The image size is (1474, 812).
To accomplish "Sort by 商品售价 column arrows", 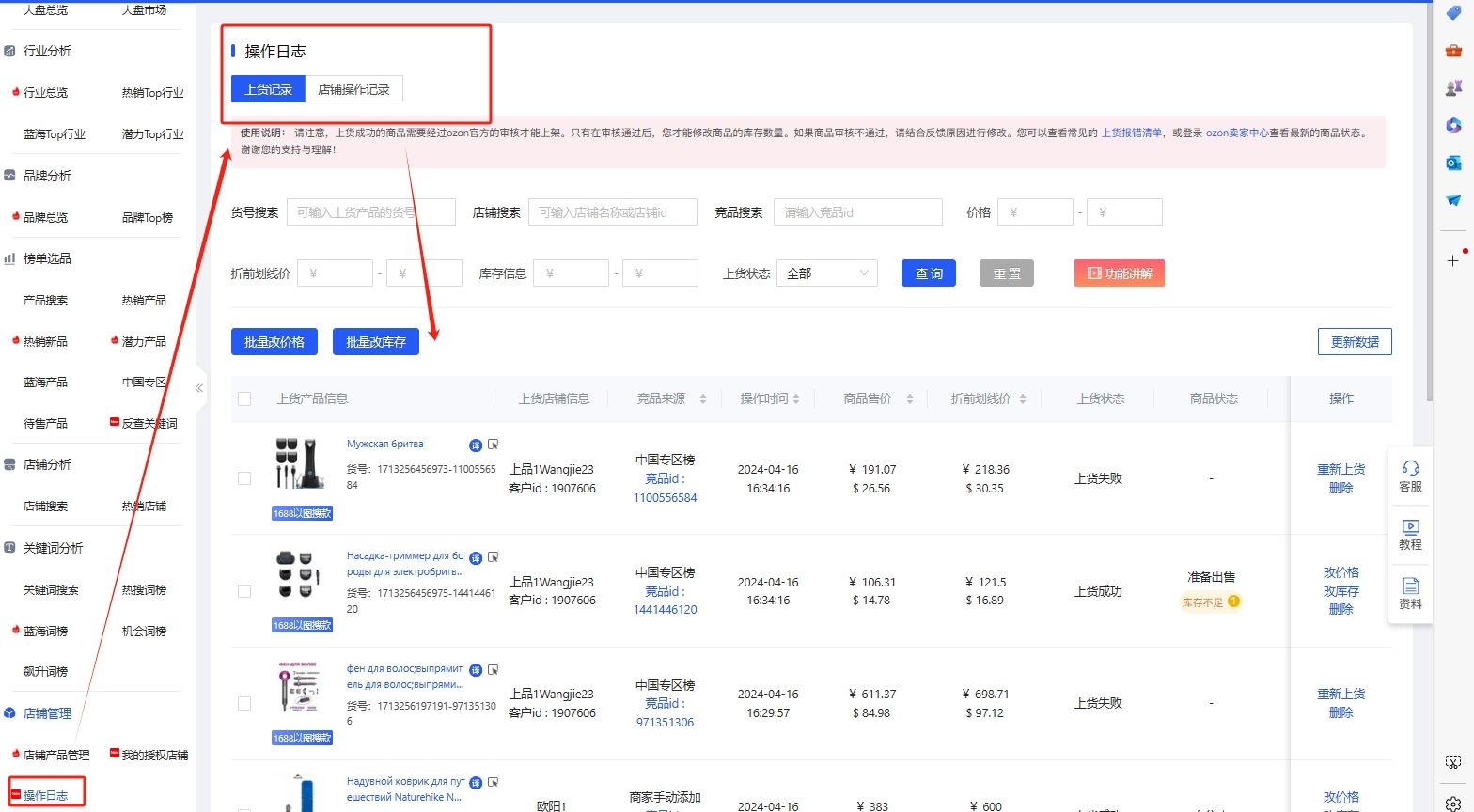I will [909, 398].
